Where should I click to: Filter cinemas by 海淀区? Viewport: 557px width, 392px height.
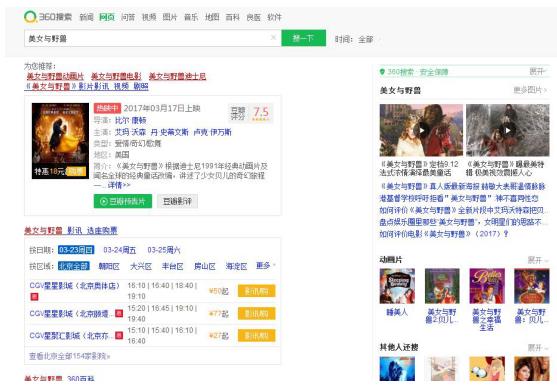(236, 266)
